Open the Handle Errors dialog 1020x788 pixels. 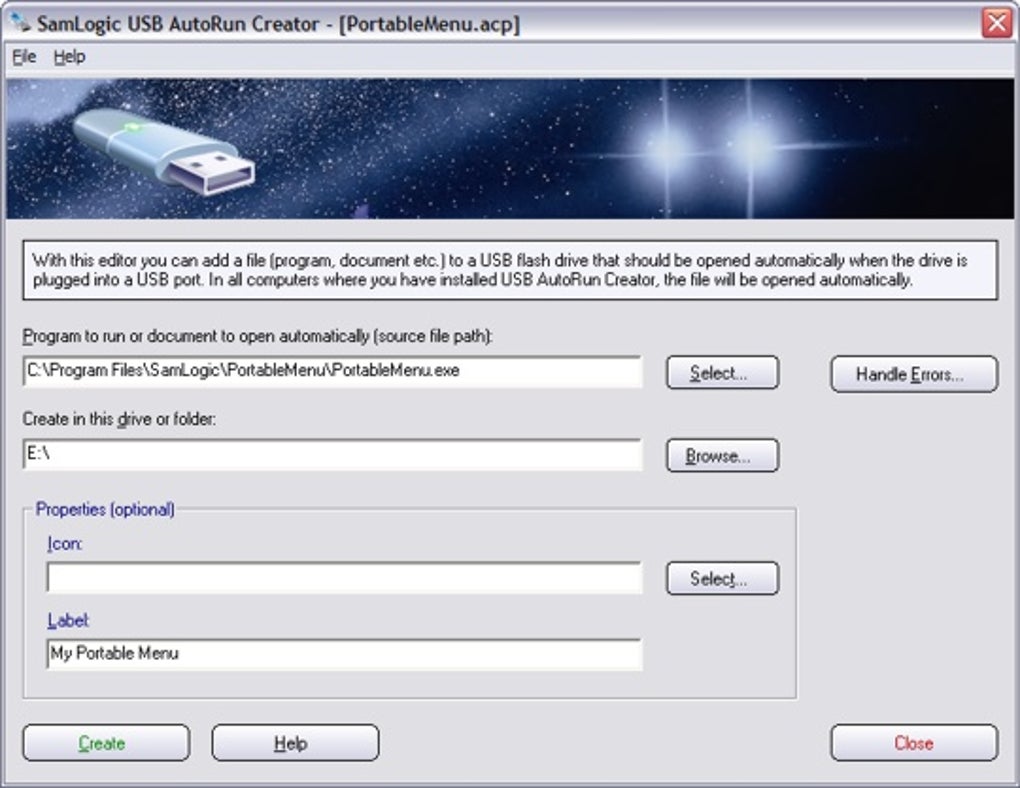(913, 374)
